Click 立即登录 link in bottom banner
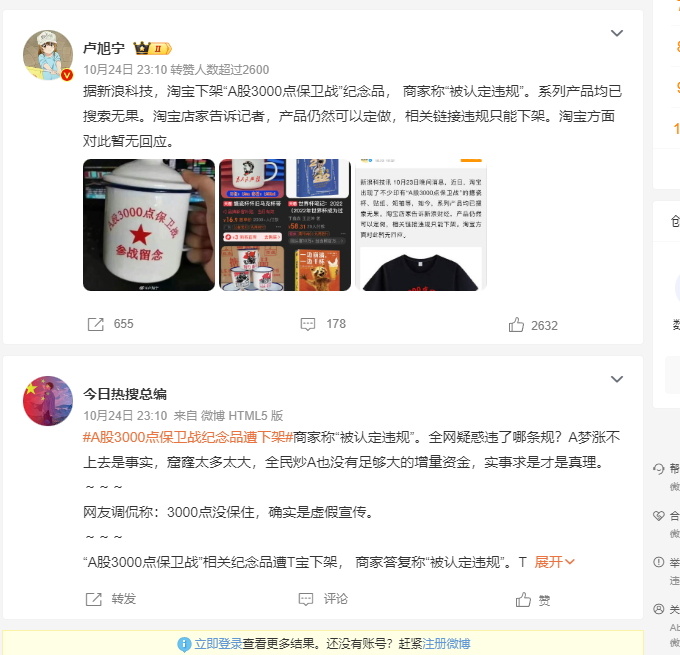The image size is (680, 655). pyautogui.click(x=218, y=644)
